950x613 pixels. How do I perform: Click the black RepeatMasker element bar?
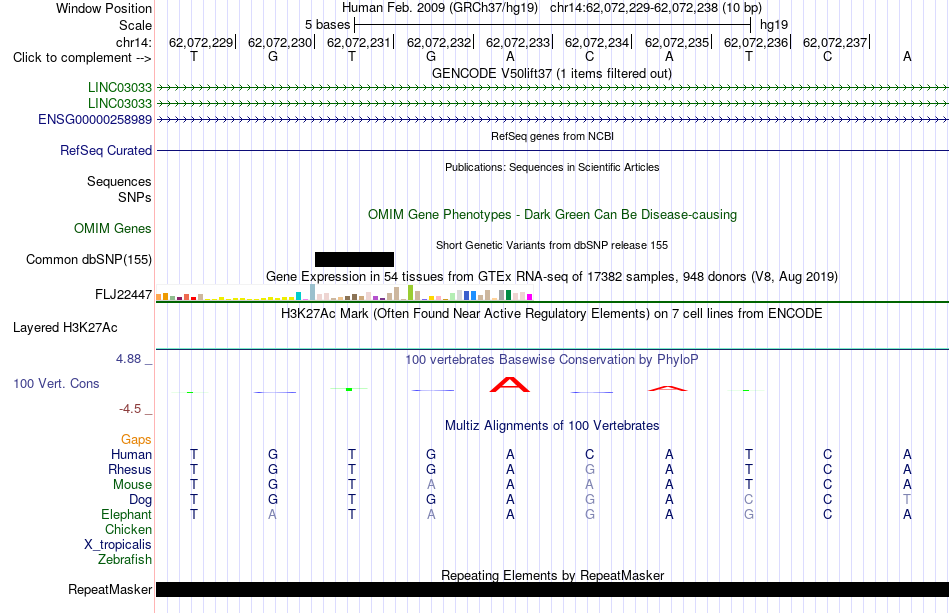pos(552,589)
